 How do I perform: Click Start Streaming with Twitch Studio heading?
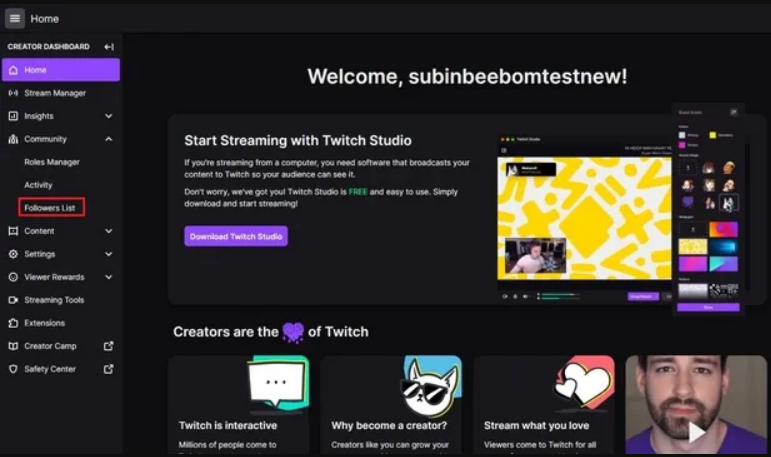coord(298,141)
